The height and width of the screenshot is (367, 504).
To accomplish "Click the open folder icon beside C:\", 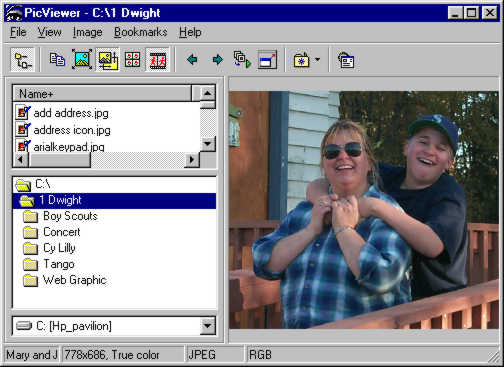I will click(x=23, y=185).
